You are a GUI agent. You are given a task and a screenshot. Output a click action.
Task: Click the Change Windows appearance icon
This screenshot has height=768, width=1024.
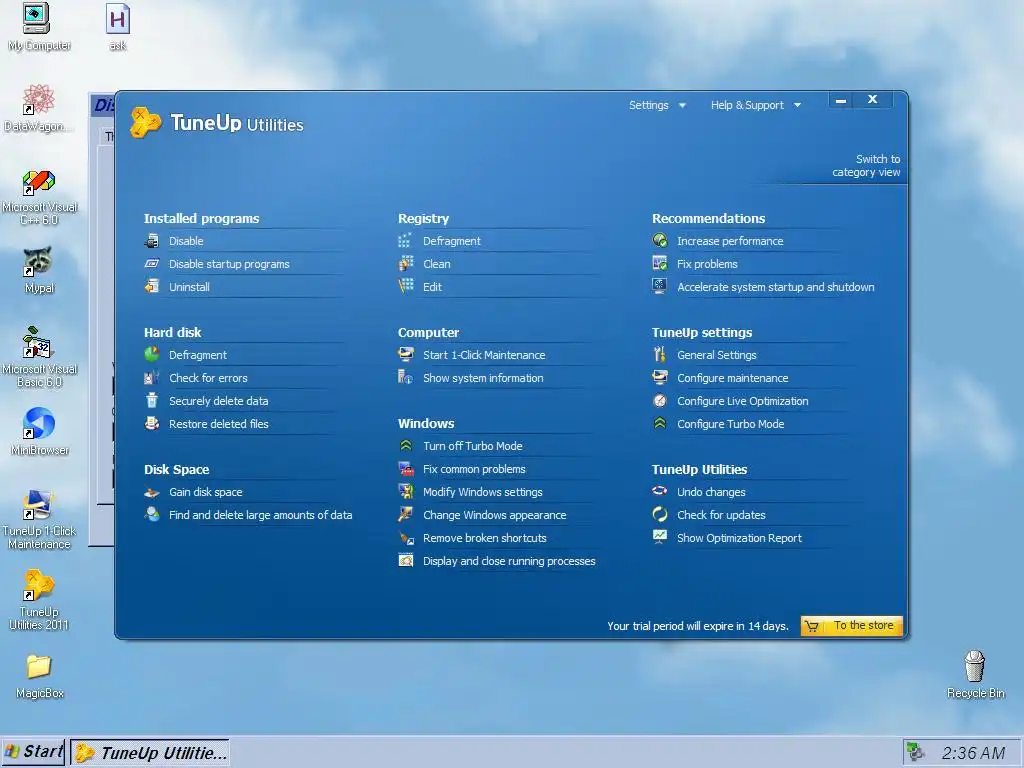click(x=406, y=515)
